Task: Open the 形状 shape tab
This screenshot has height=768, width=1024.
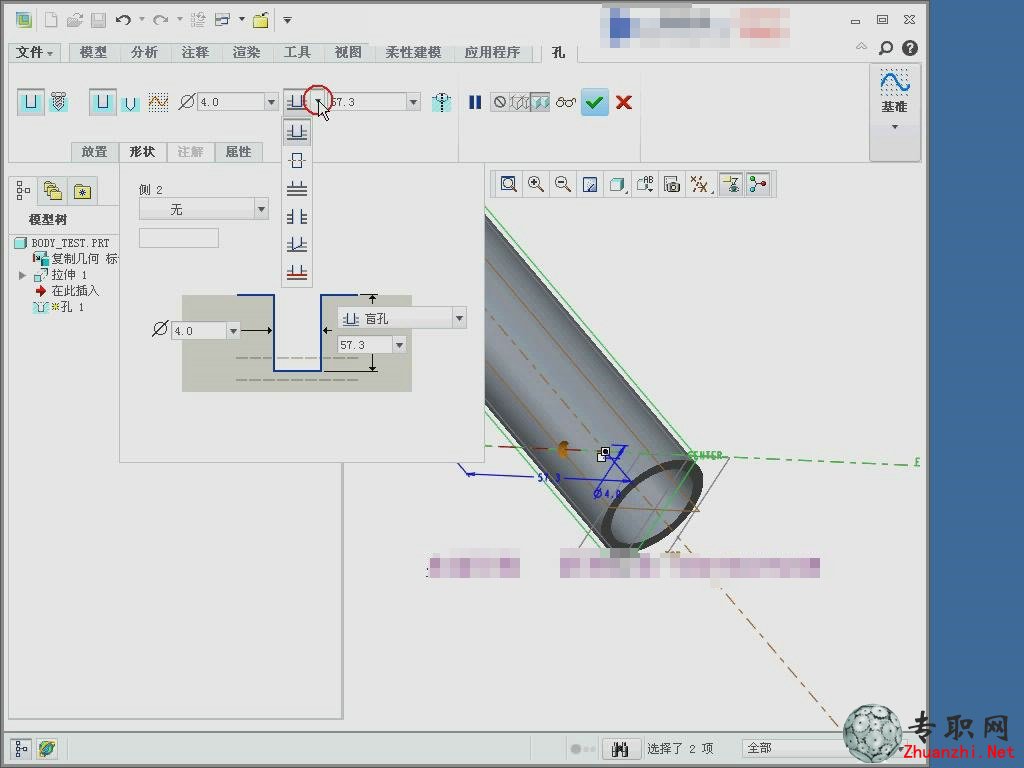Action: [142, 152]
